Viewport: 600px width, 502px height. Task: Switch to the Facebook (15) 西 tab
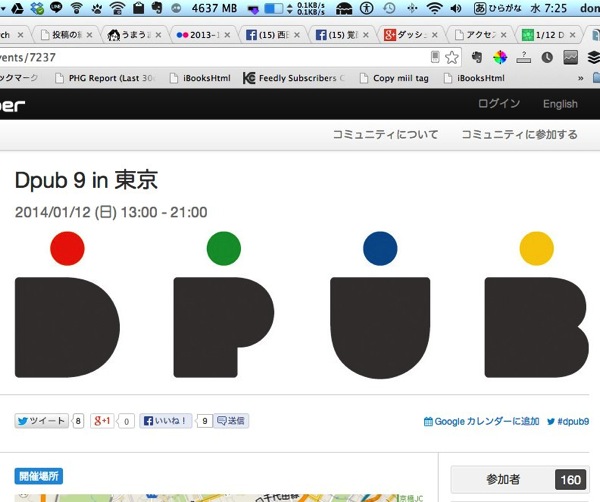[272, 35]
